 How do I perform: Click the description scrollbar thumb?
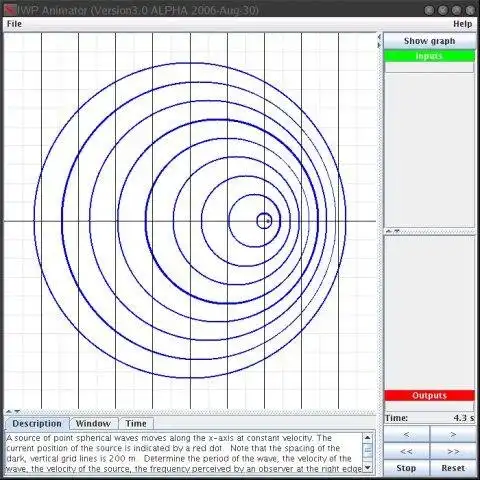368,451
